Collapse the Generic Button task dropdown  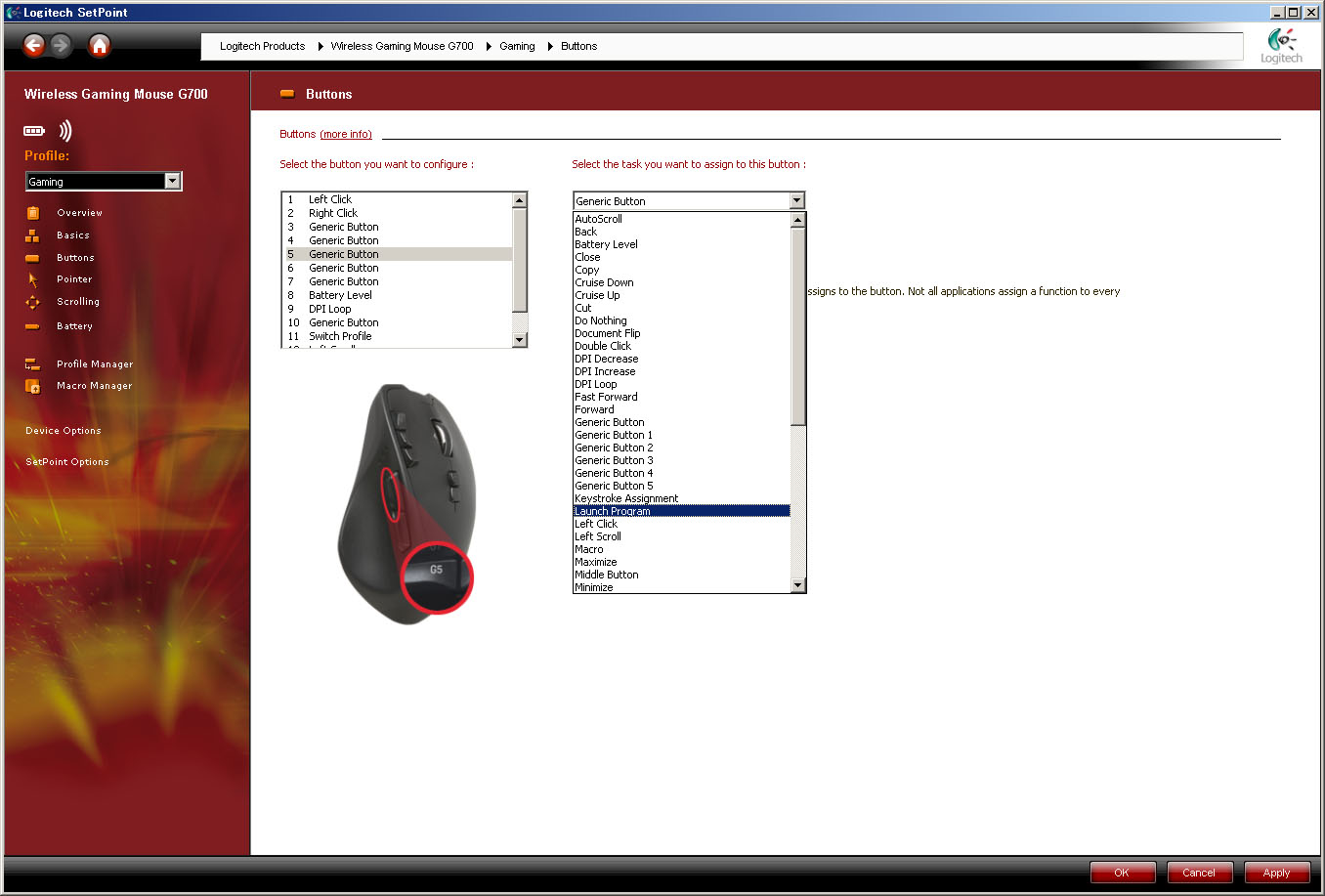click(796, 200)
